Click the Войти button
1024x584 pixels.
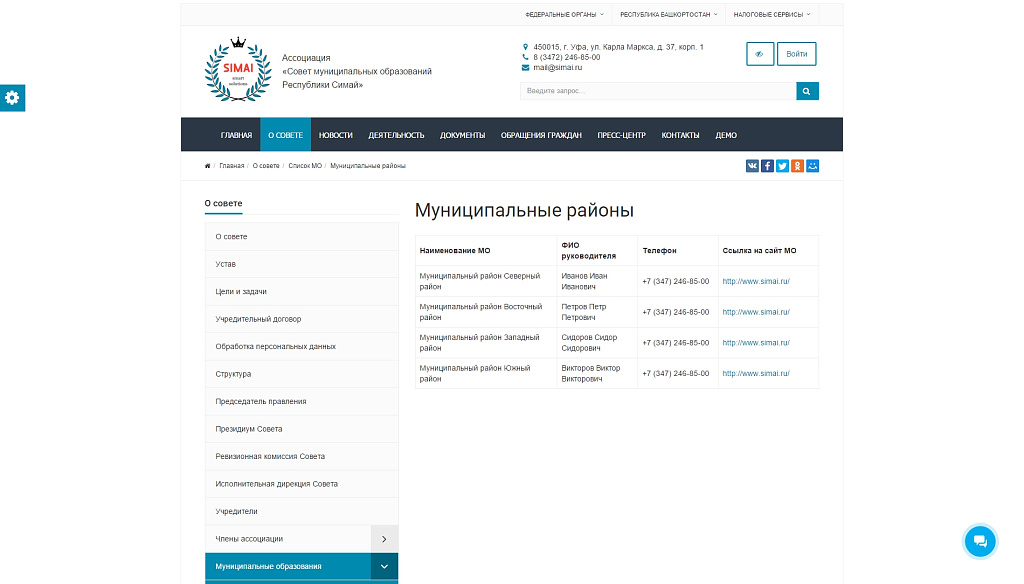(x=796, y=53)
